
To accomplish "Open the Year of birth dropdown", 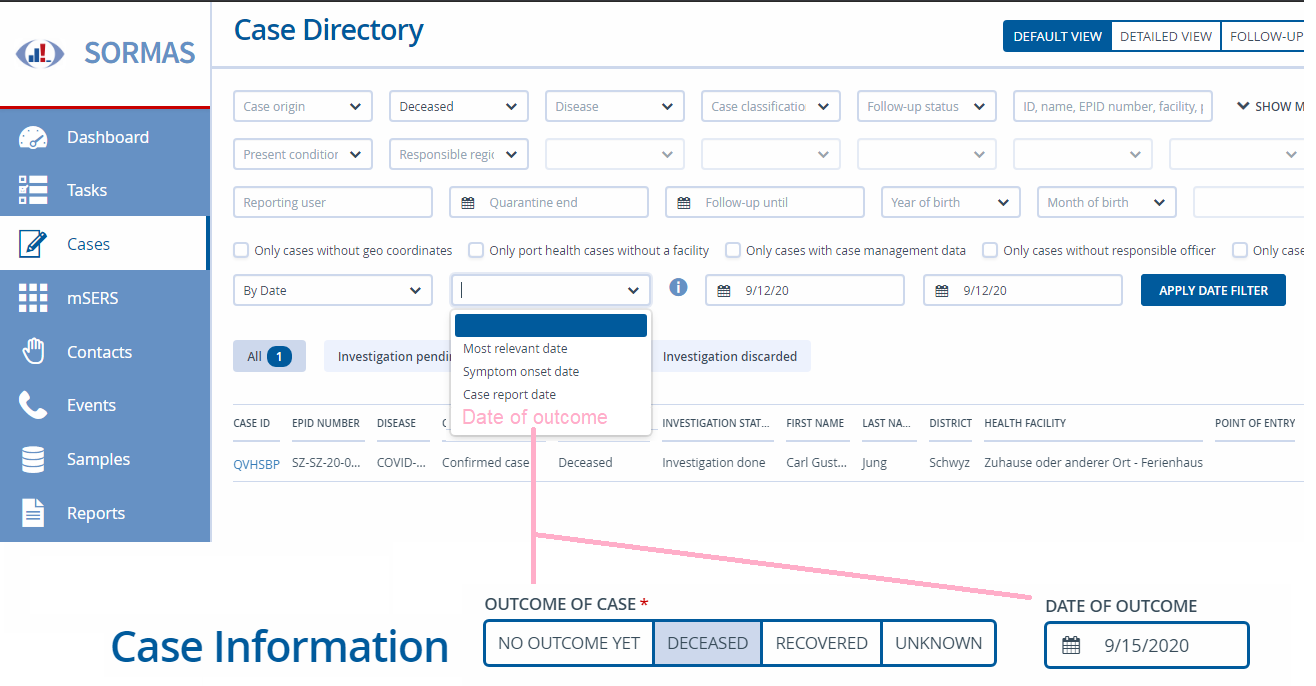I will coord(951,202).
